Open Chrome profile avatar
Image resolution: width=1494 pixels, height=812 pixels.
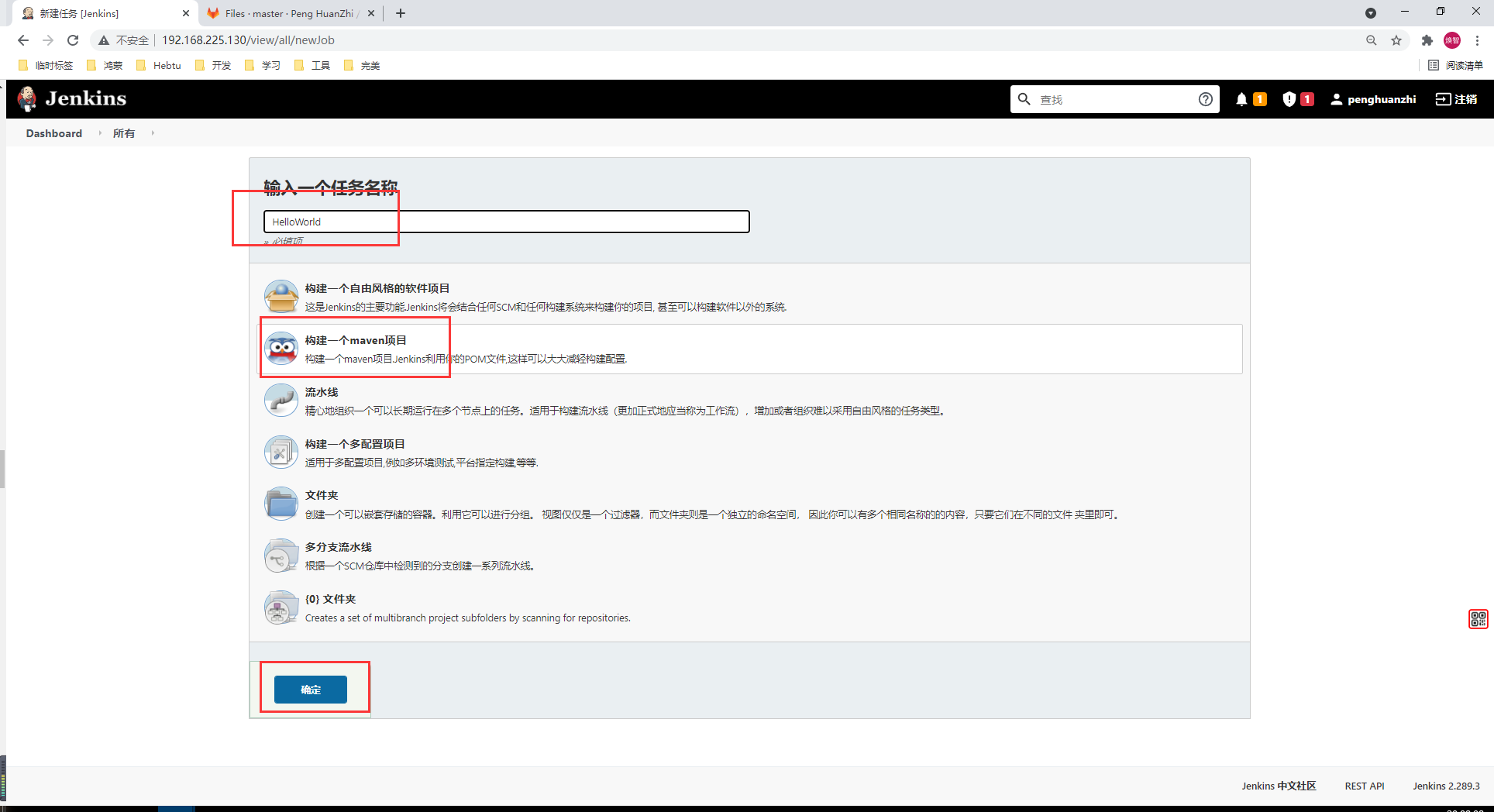[1452, 40]
